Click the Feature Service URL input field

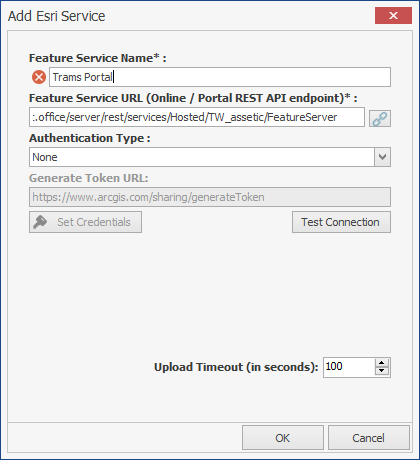[x=197, y=117]
